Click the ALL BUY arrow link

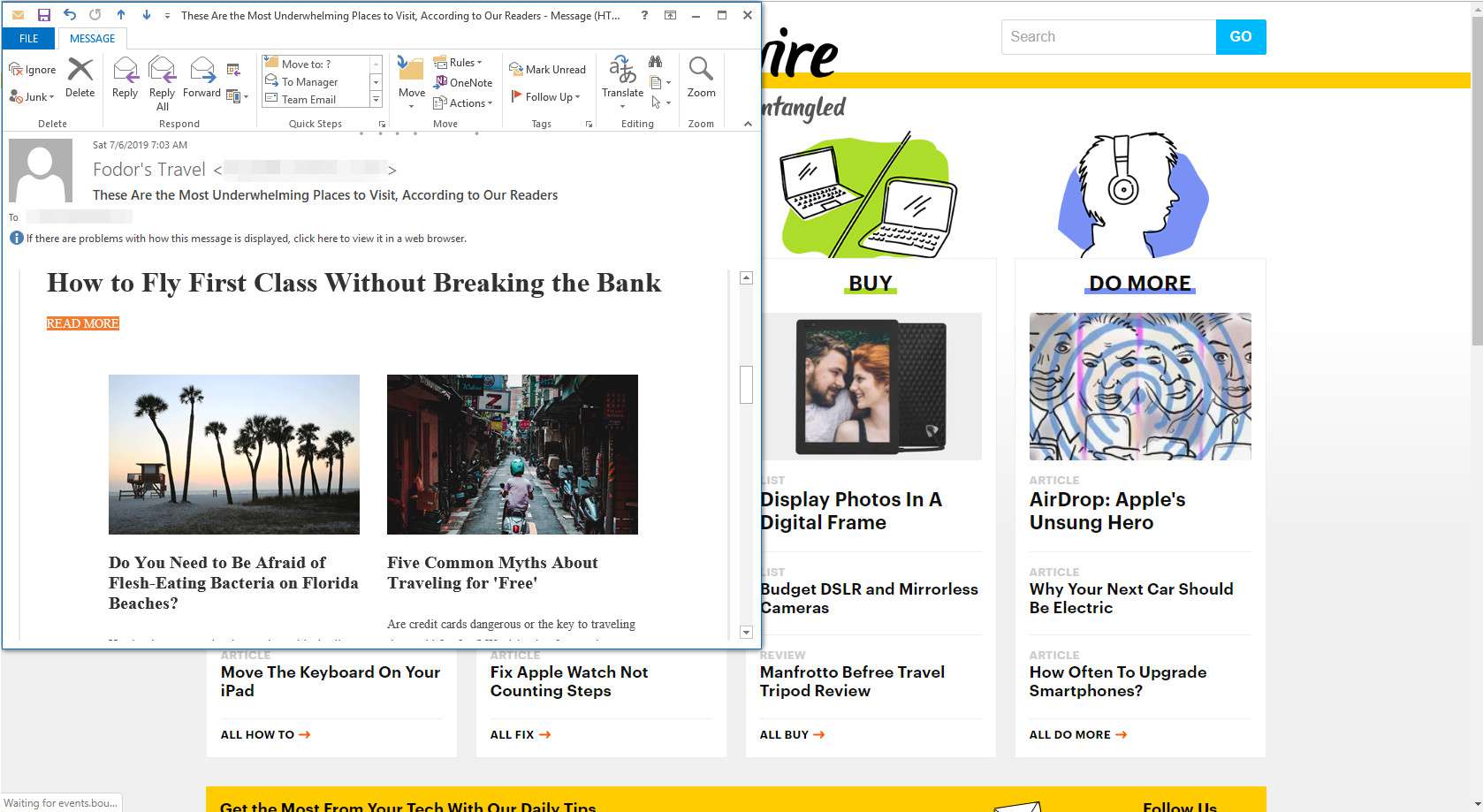[x=793, y=734]
